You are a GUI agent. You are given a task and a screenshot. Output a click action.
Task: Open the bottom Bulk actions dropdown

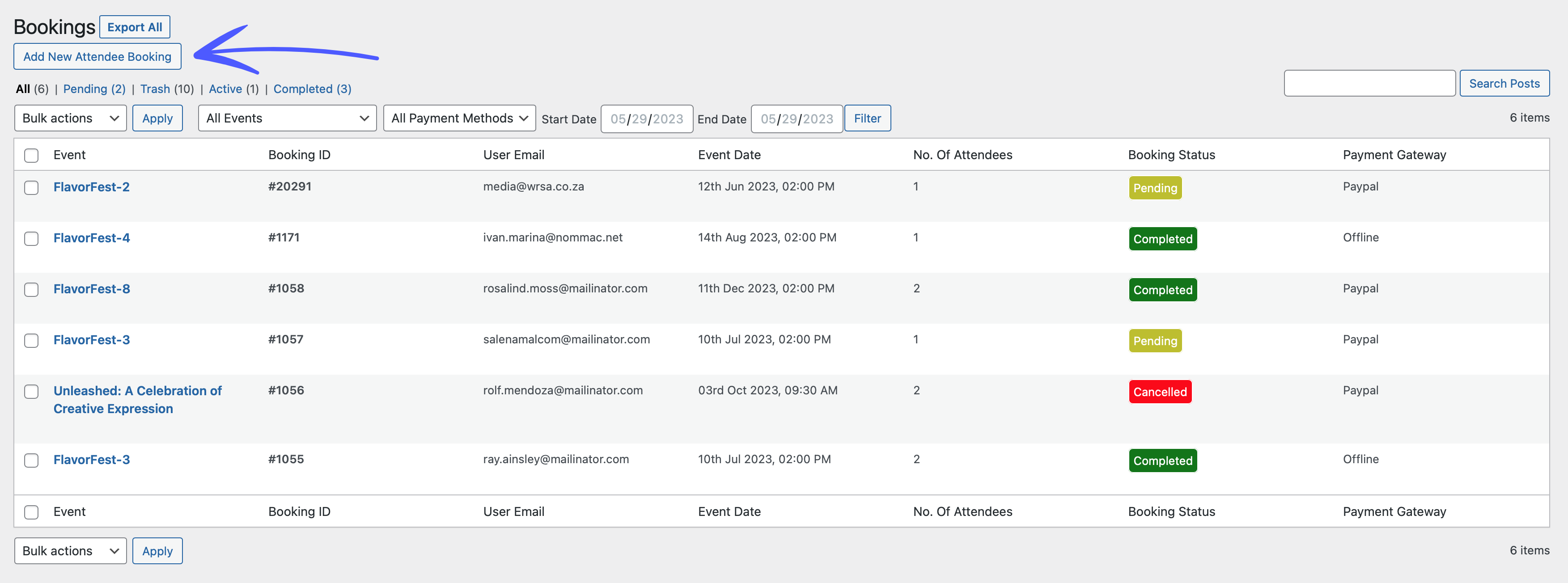[x=70, y=551]
